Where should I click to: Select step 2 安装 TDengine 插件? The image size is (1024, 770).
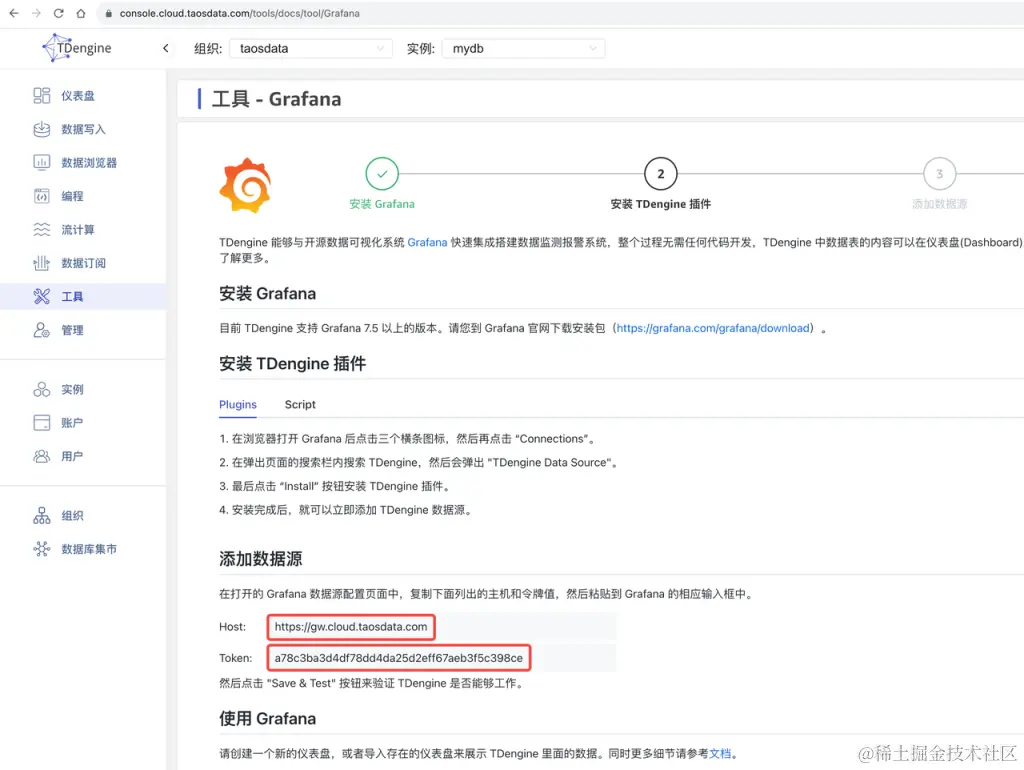click(660, 172)
